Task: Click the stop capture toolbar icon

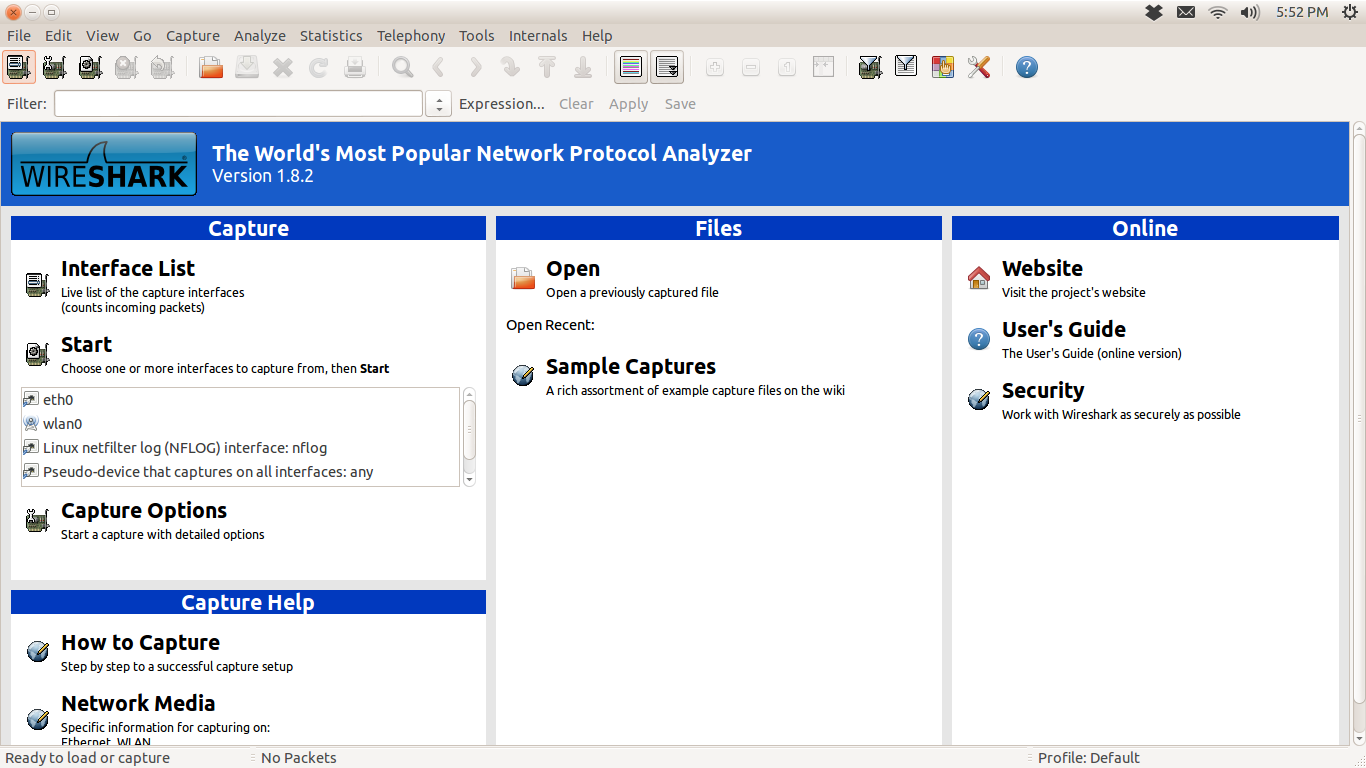Action: [126, 67]
